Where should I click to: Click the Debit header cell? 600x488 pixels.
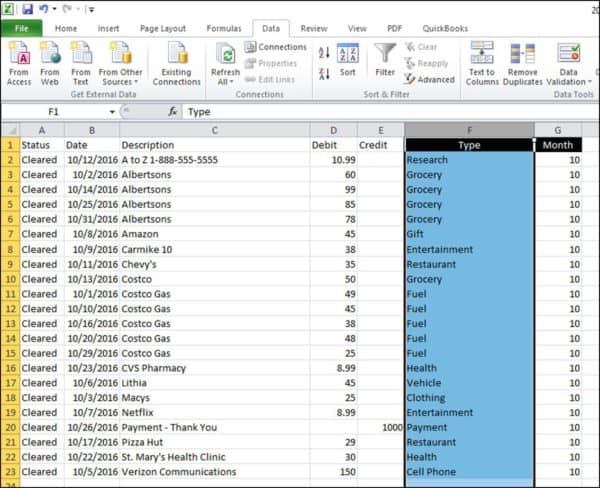(x=333, y=145)
